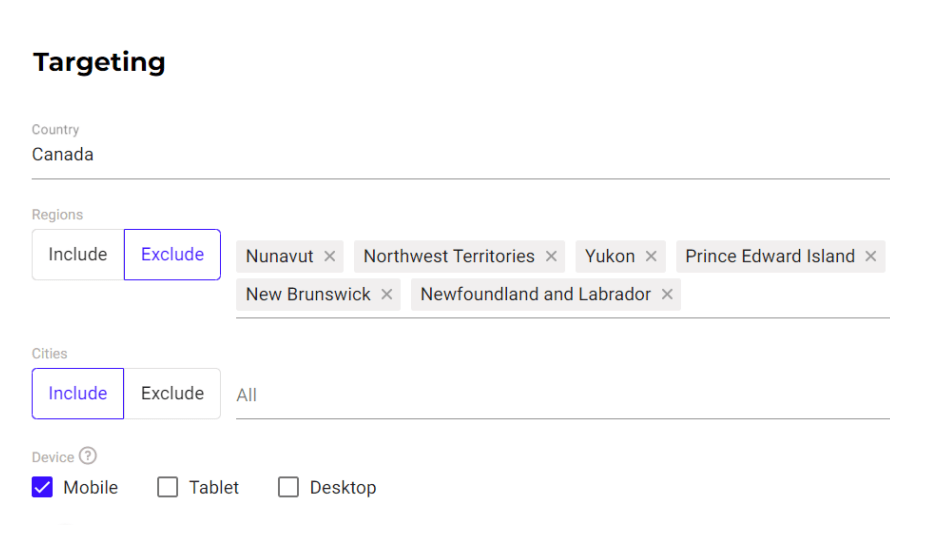This screenshot has width=926, height=544.
Task: Select Exclude for Regions
Action: click(172, 255)
